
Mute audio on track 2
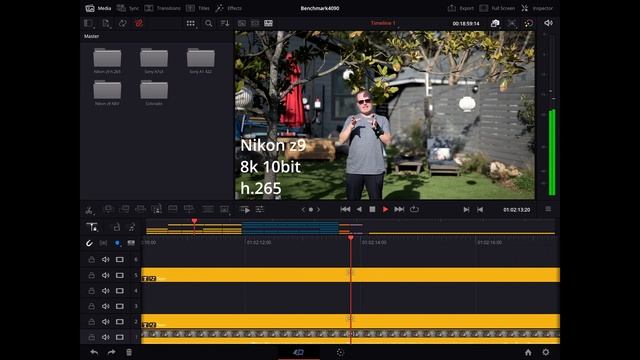tap(106, 322)
